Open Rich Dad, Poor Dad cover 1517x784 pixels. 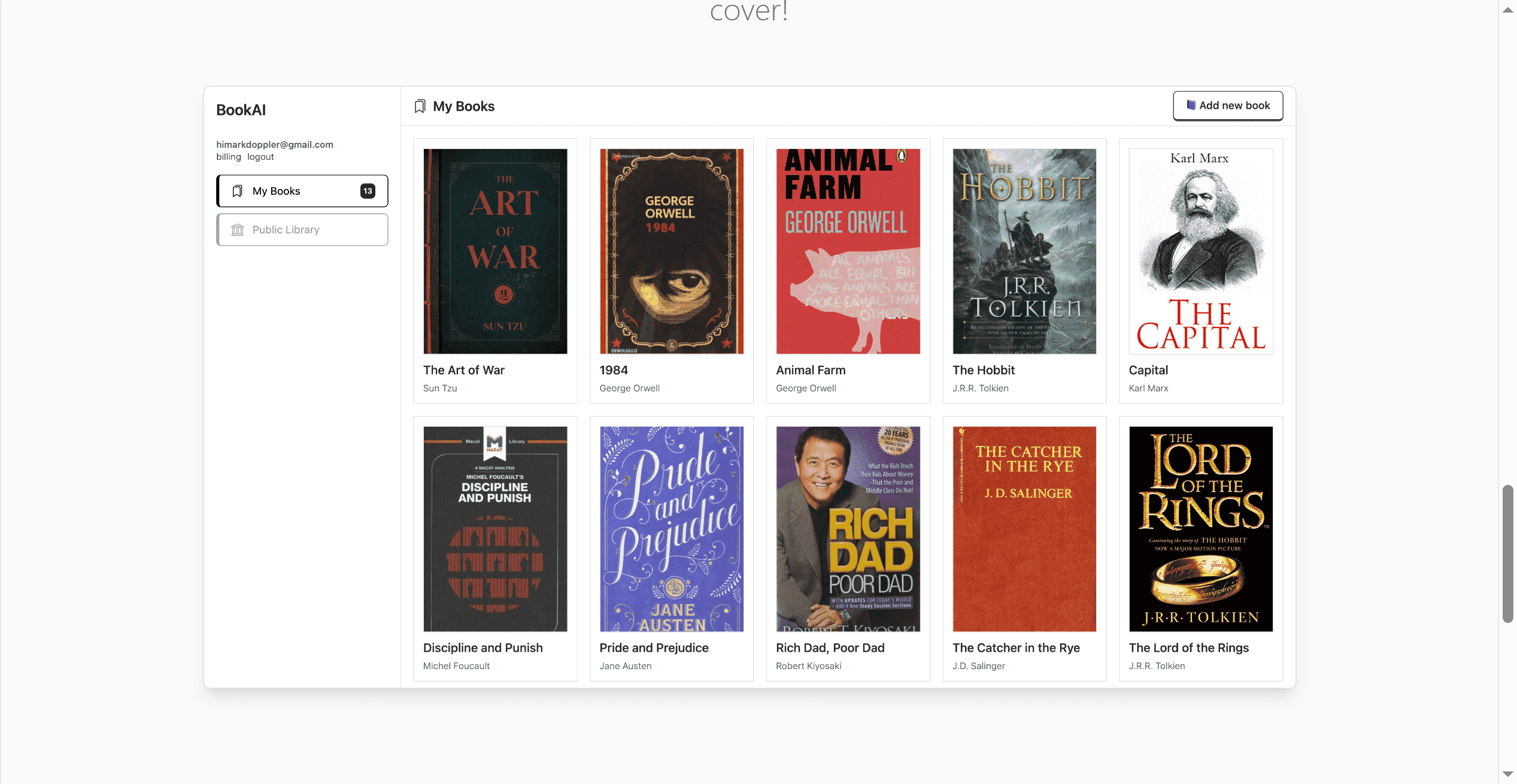coord(848,529)
